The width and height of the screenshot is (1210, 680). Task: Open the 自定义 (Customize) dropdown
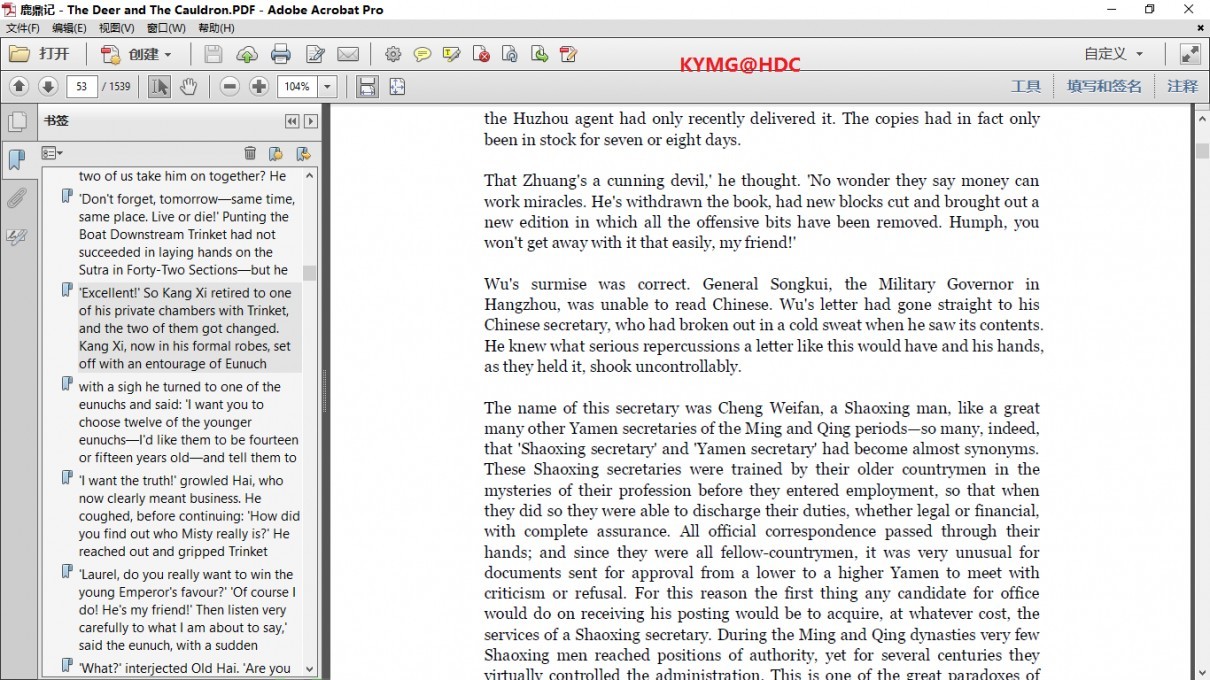coord(1113,54)
